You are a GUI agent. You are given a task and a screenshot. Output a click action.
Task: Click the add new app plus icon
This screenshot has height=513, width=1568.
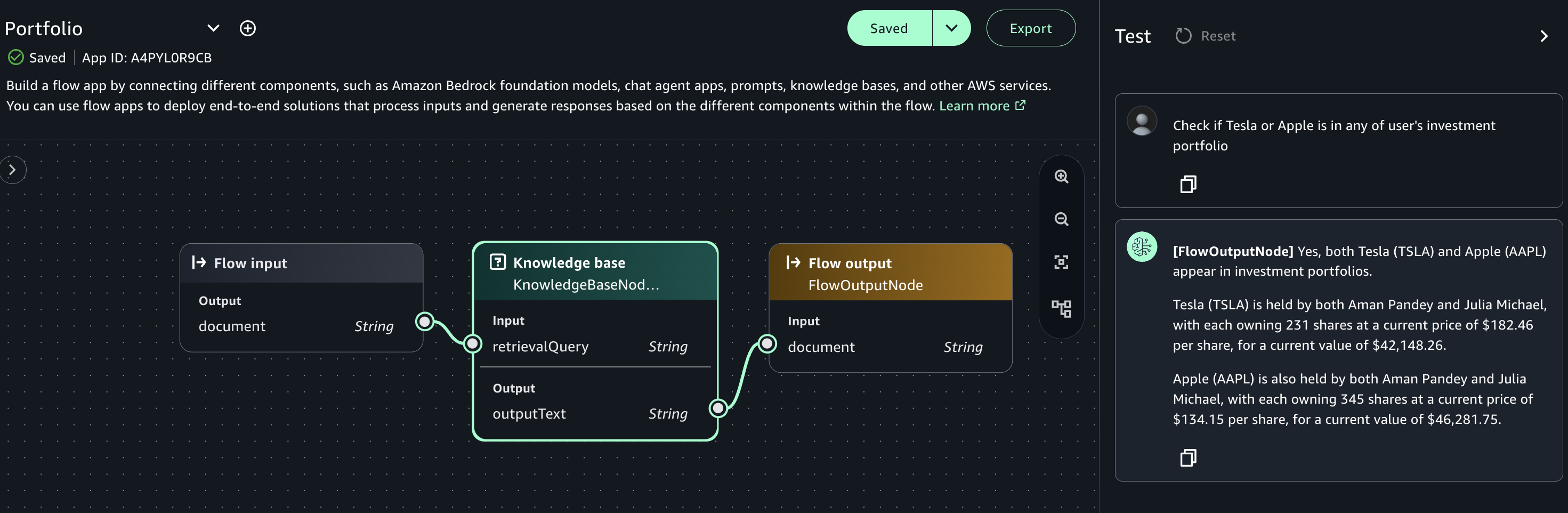pyautogui.click(x=248, y=28)
